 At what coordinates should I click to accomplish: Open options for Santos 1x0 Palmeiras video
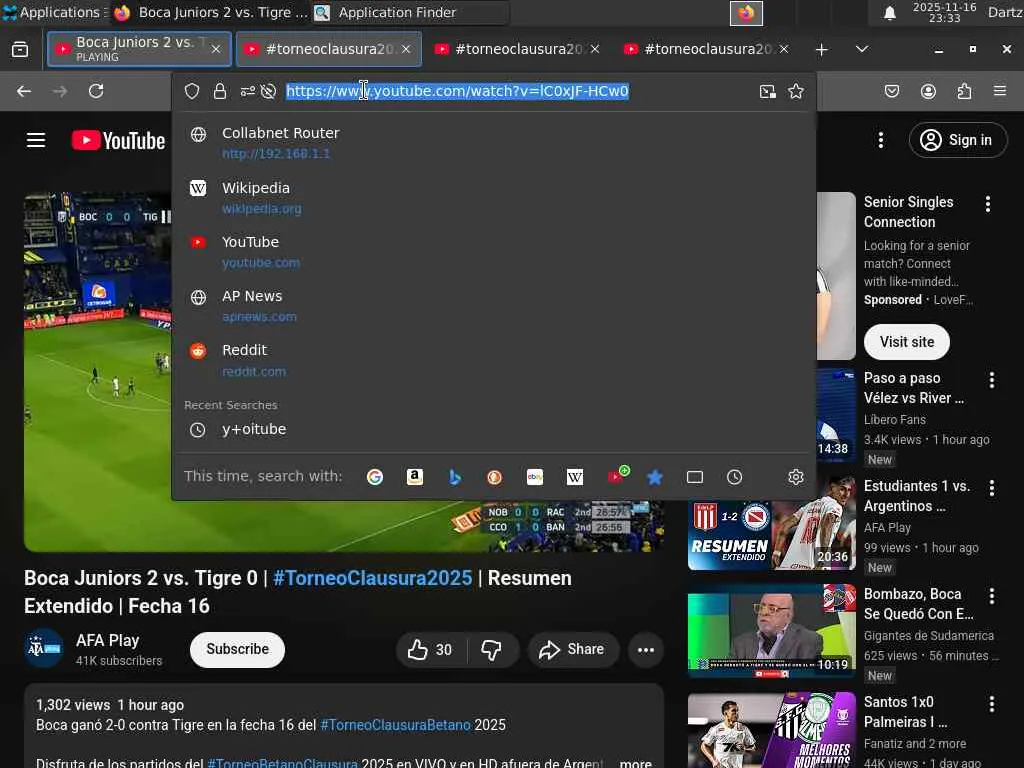point(992,704)
